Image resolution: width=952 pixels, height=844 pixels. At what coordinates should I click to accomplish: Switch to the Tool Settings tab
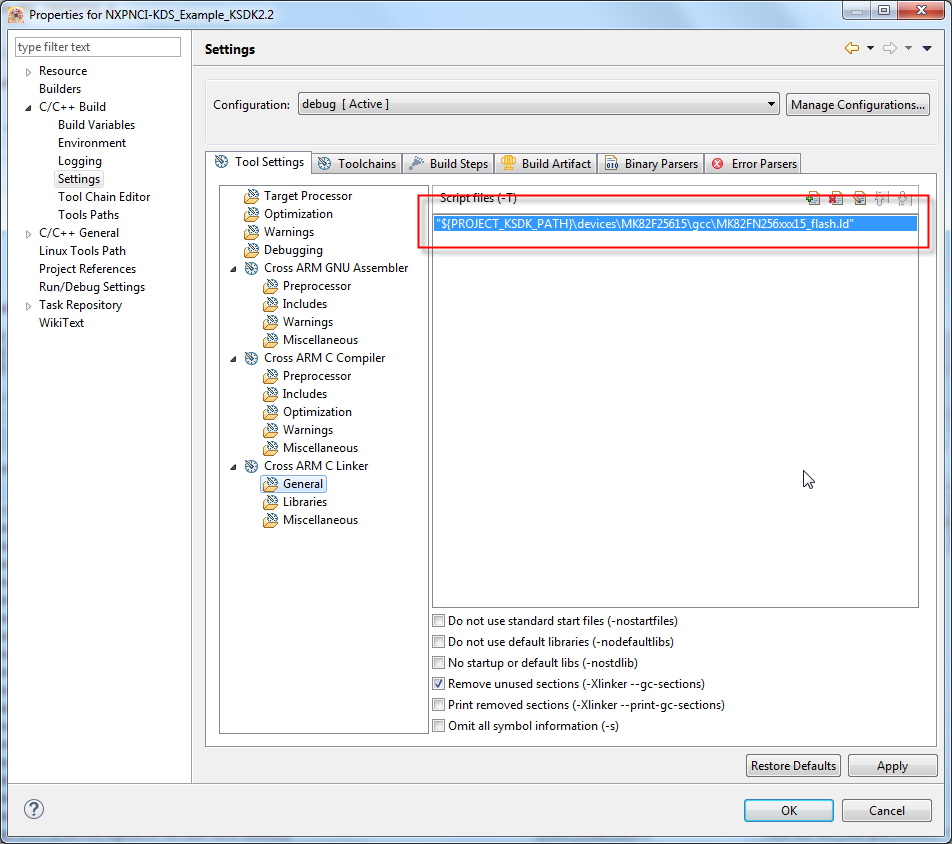[259, 162]
